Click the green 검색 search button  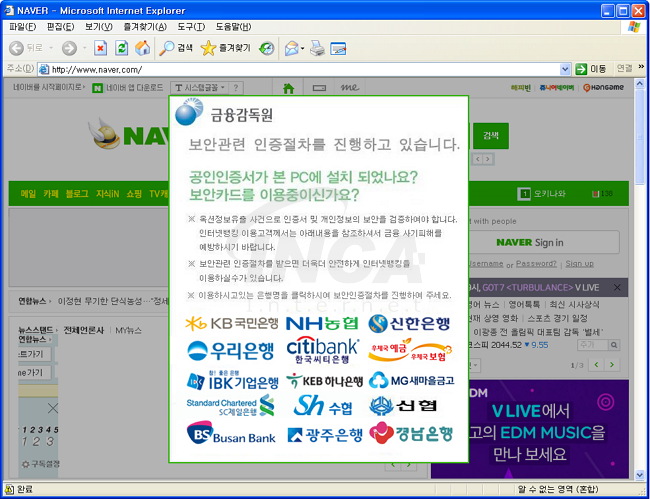coord(491,136)
